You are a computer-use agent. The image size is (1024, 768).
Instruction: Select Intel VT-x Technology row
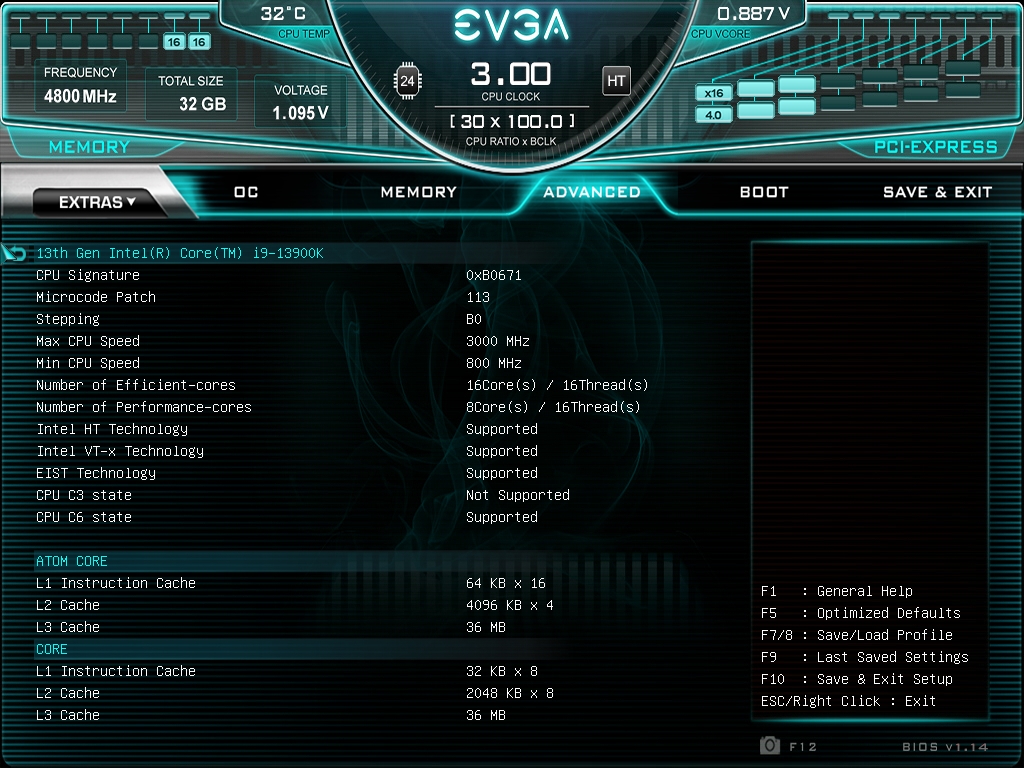343,451
